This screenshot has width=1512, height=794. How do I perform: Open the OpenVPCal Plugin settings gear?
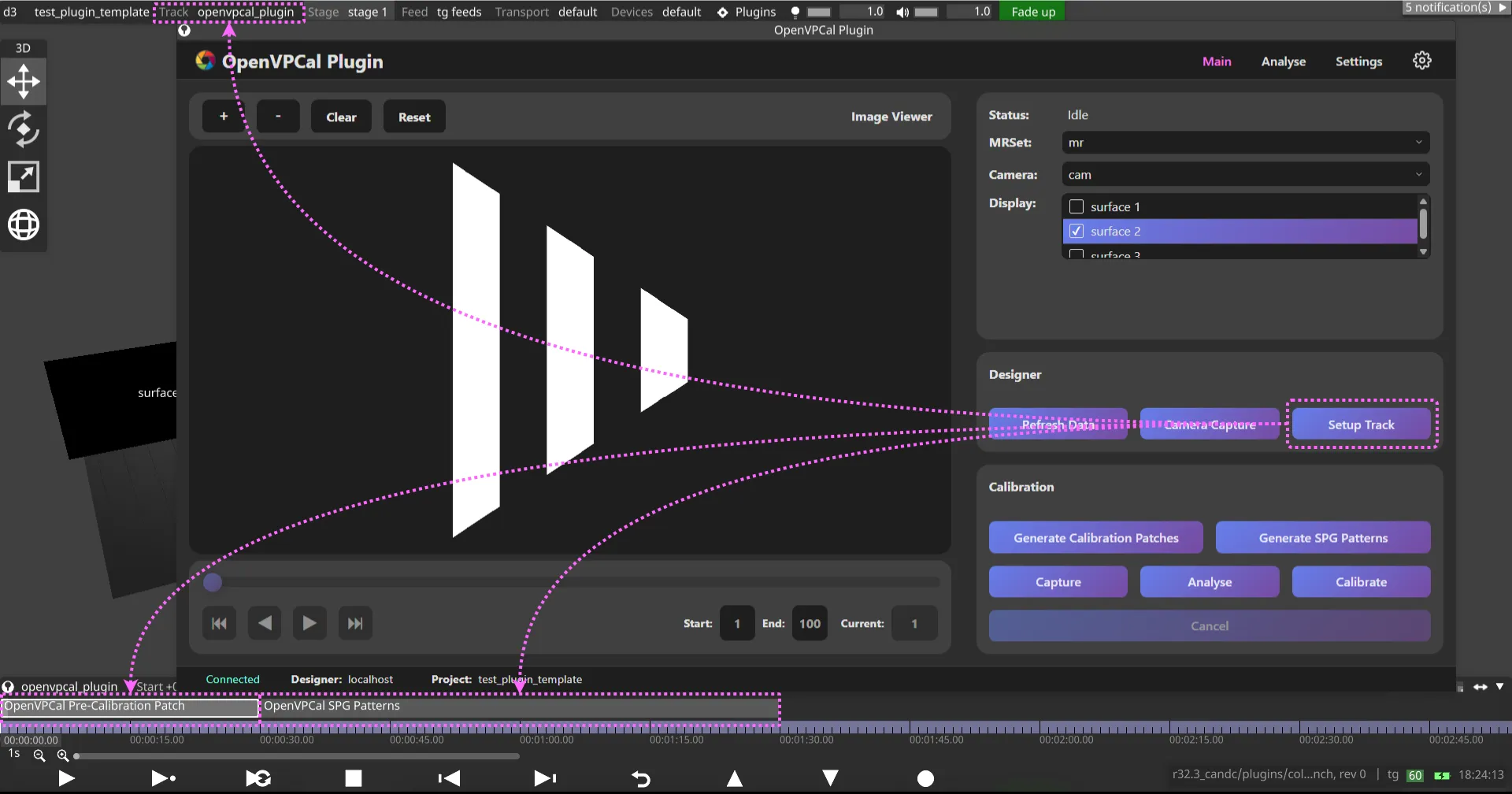[1421, 61]
